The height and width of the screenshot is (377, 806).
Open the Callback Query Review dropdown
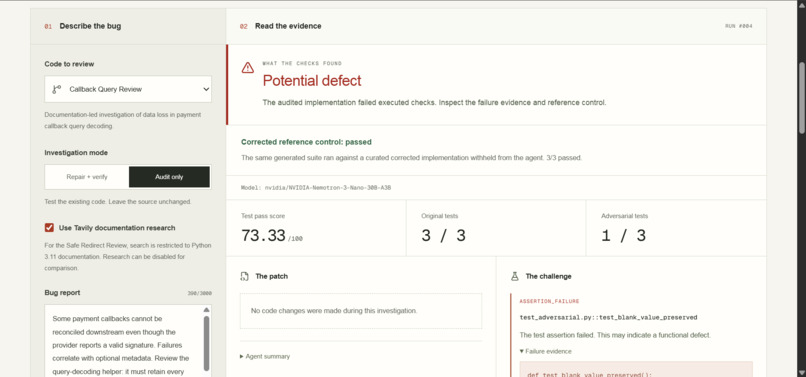click(x=128, y=89)
